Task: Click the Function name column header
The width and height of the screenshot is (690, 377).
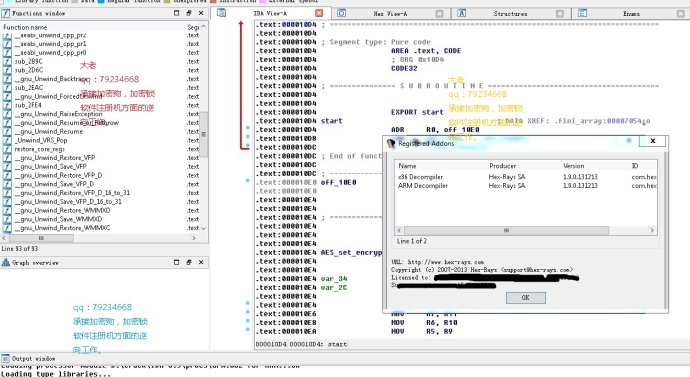Action: (x=25, y=27)
